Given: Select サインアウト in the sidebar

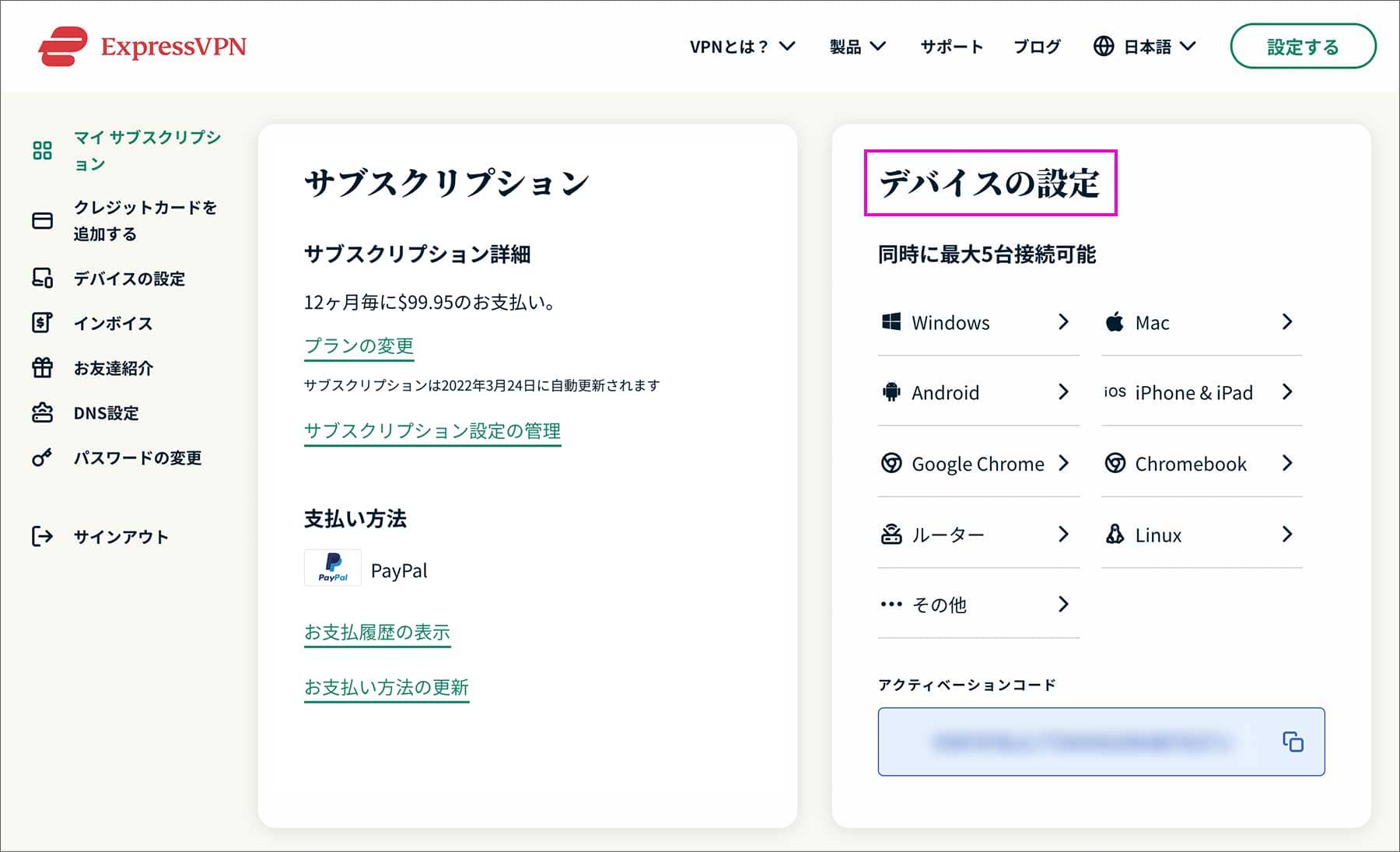Looking at the screenshot, I should coord(121,536).
